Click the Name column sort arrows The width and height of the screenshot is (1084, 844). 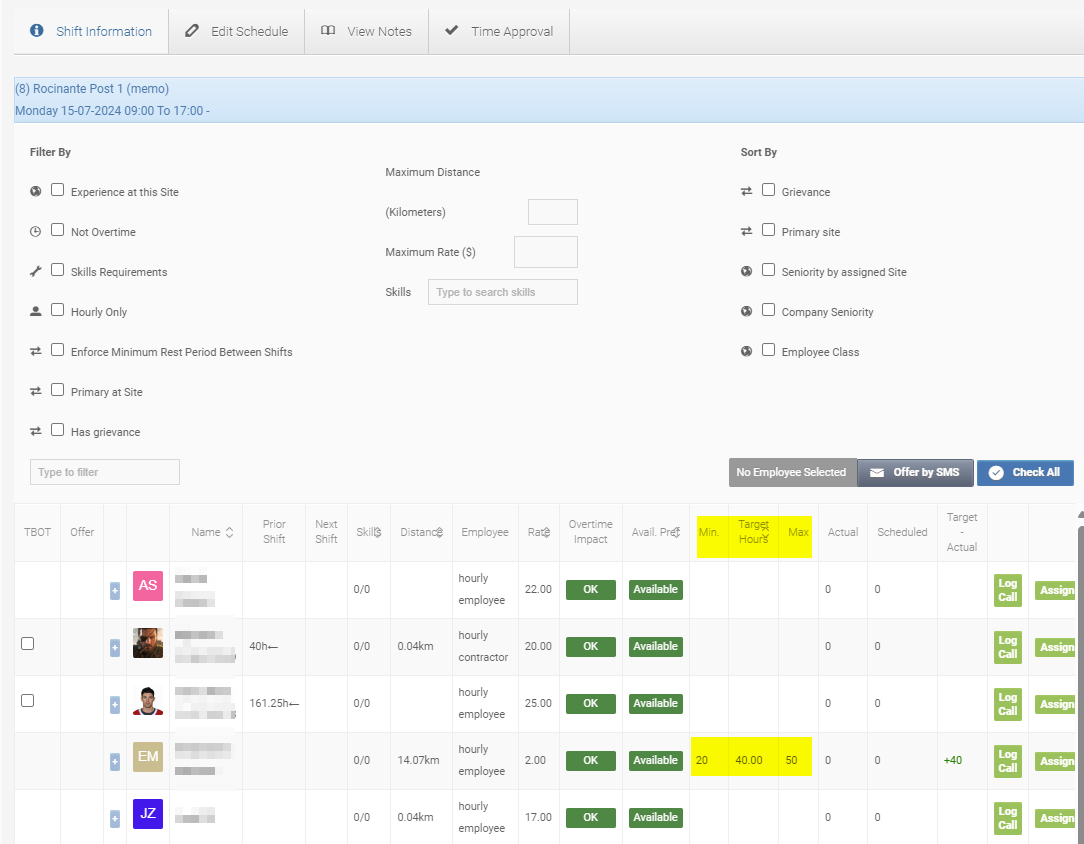(x=227, y=532)
